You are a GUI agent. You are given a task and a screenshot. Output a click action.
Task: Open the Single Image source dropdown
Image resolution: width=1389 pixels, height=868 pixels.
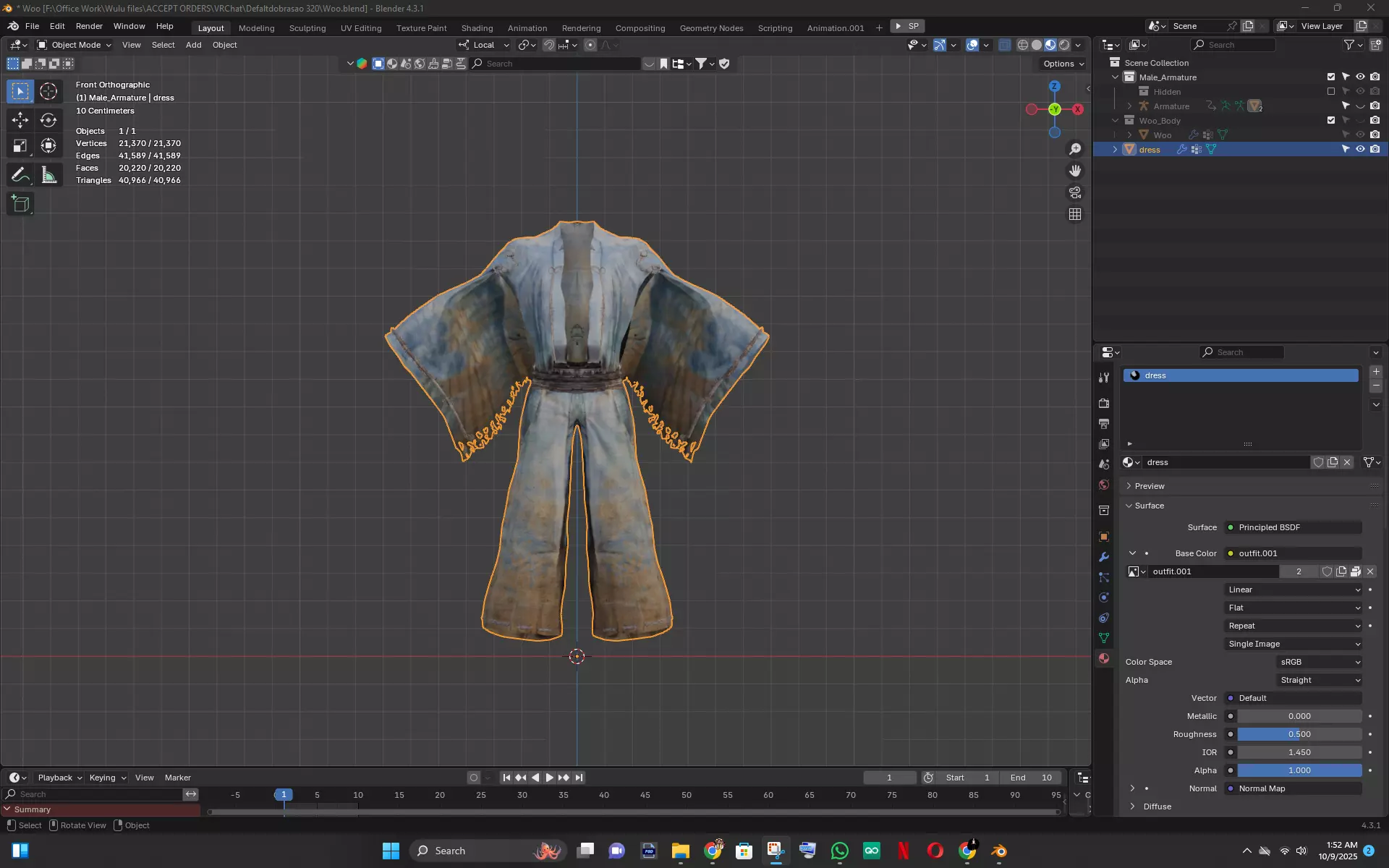click(x=1294, y=644)
